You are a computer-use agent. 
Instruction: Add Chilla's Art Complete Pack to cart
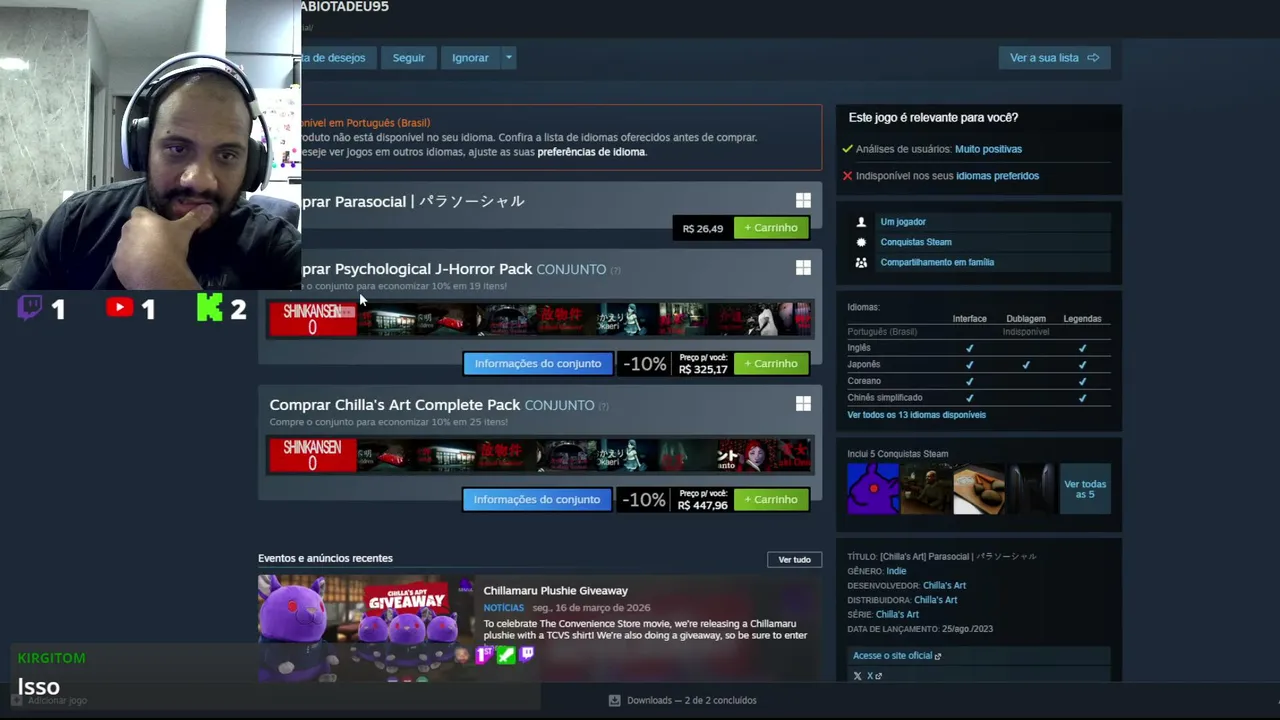(771, 500)
